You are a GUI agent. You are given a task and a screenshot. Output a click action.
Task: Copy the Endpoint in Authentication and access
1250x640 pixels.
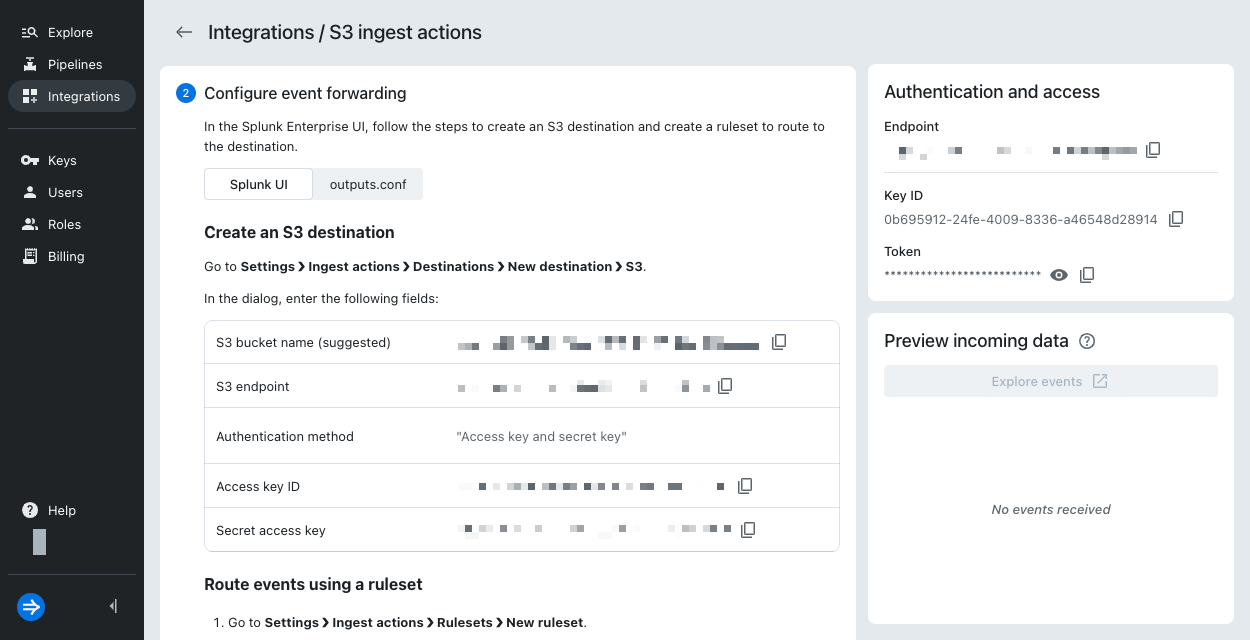pos(1153,150)
